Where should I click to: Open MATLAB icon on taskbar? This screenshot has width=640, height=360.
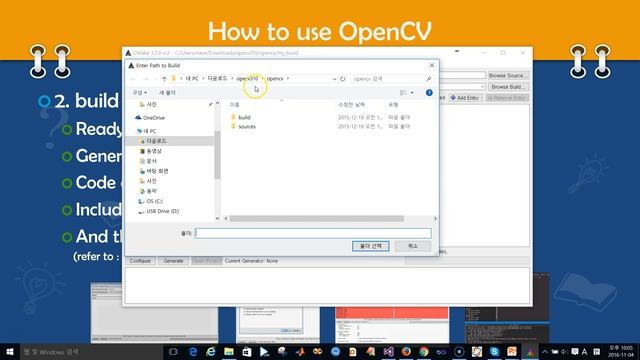[300, 351]
